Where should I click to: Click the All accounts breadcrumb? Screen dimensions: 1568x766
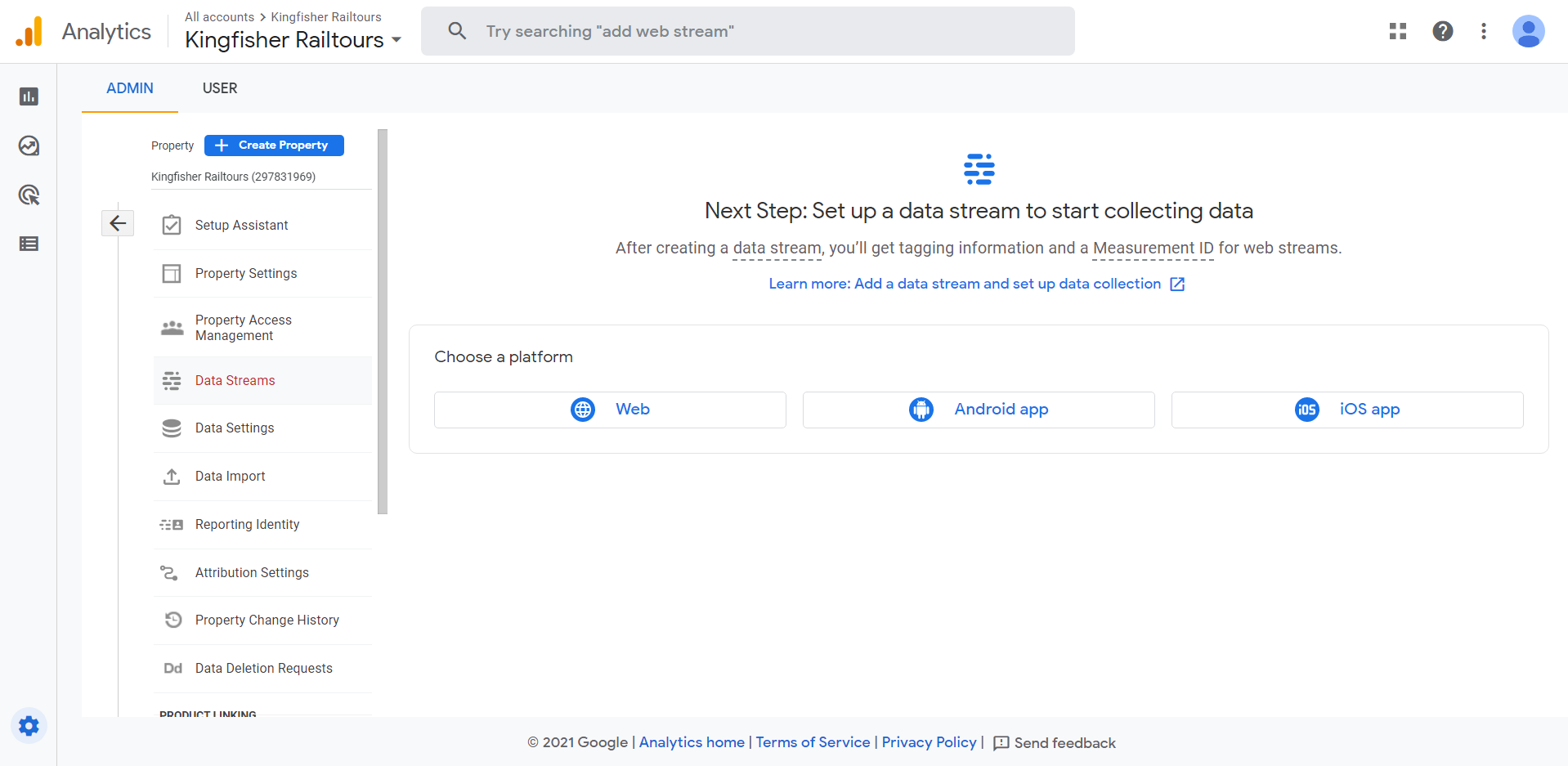pos(219,16)
